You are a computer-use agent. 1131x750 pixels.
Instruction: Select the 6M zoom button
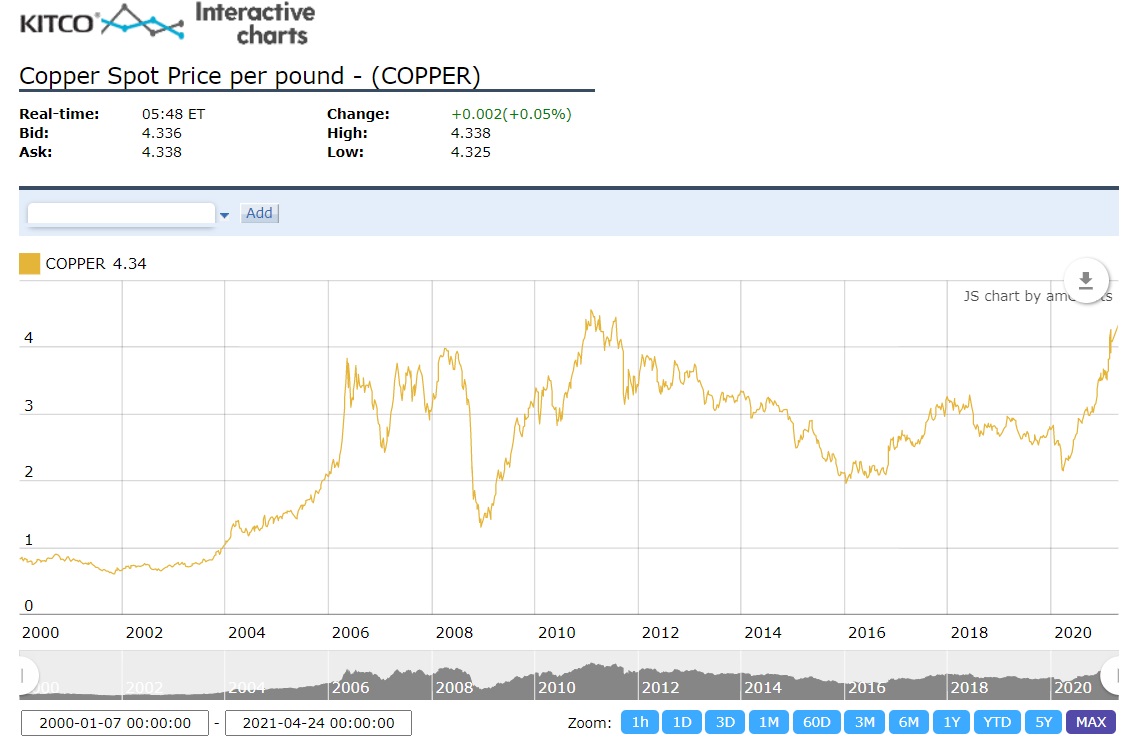tap(909, 722)
